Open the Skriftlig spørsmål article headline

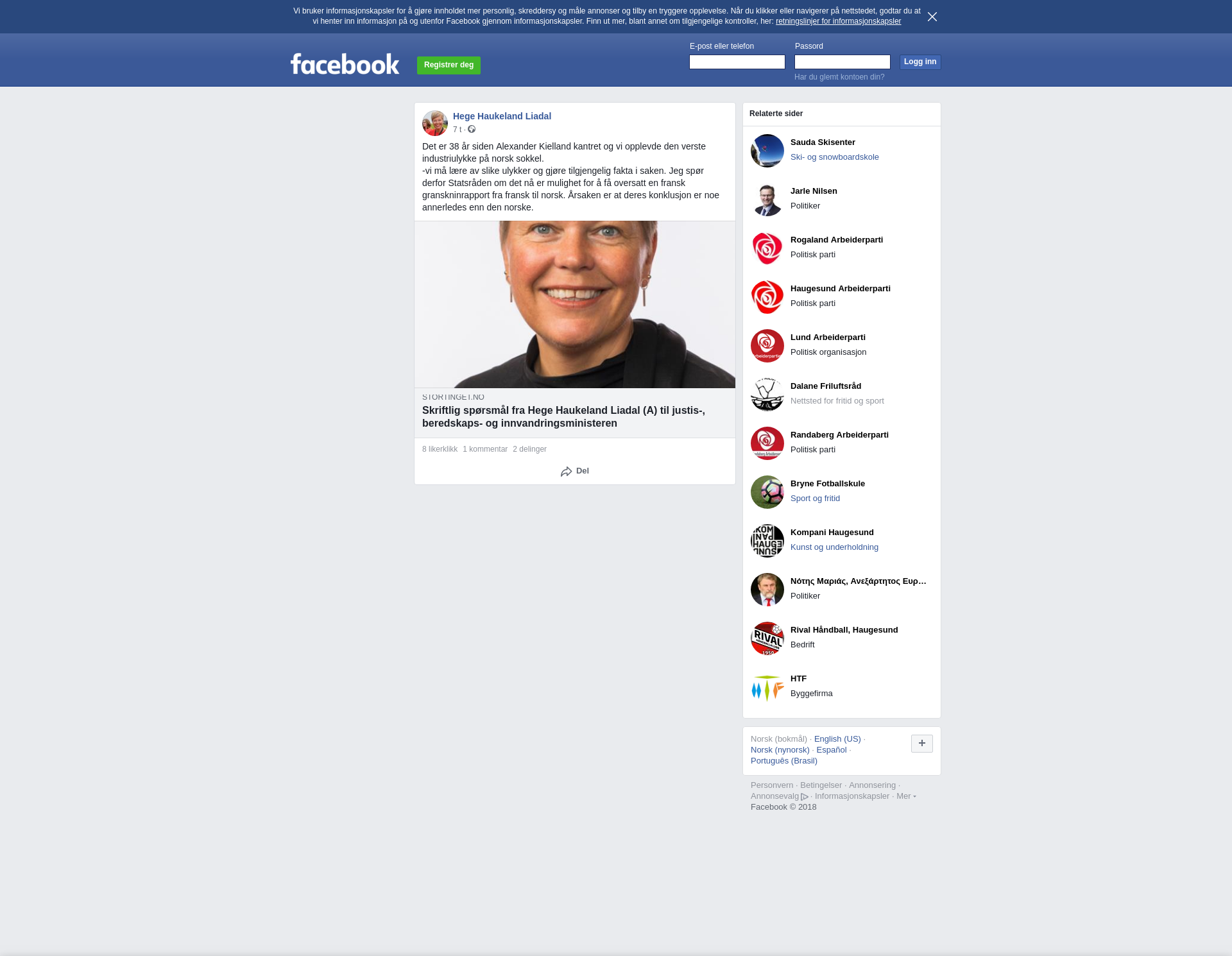tap(563, 416)
